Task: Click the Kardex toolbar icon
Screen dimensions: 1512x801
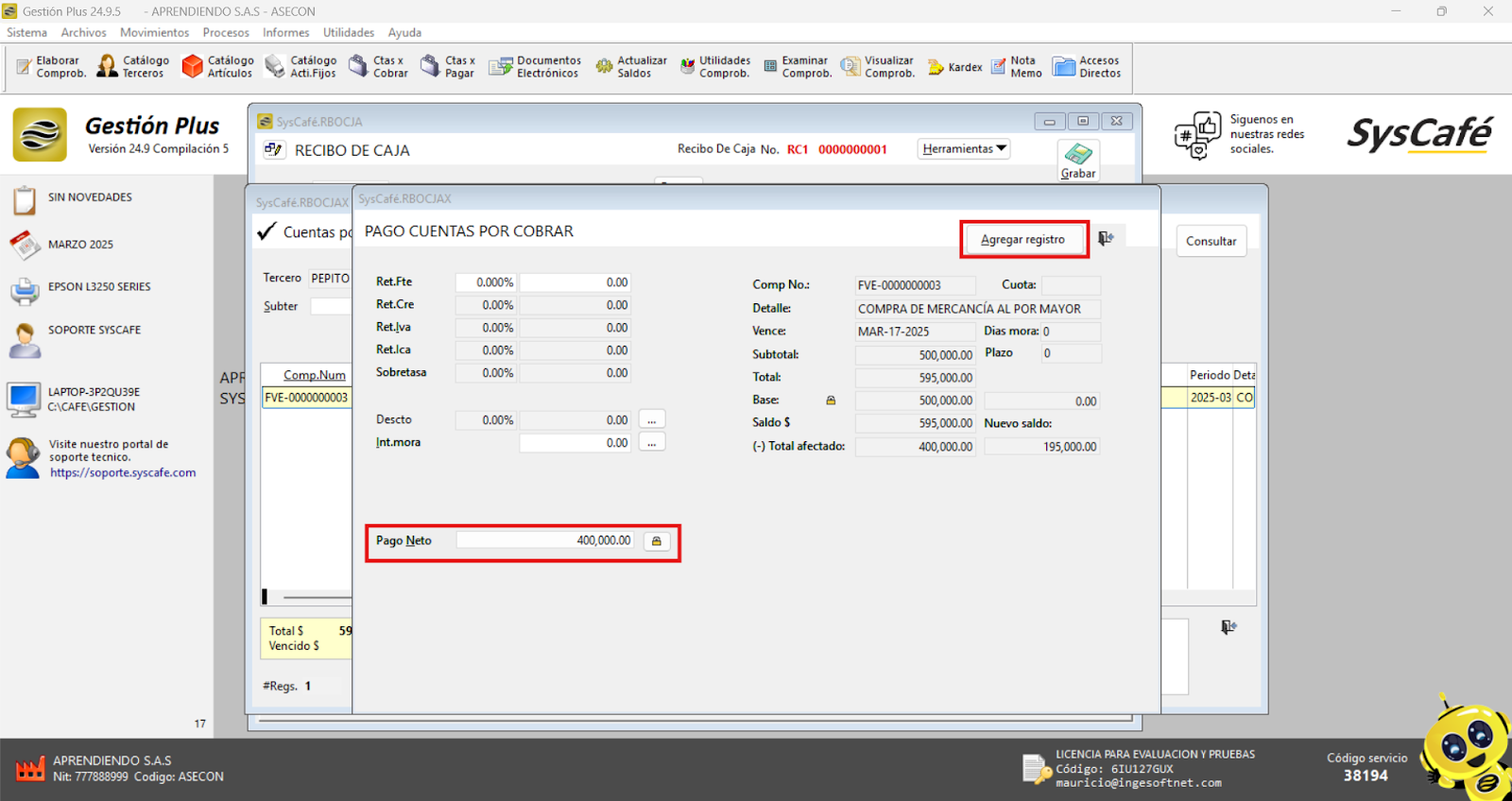Action: [954, 67]
